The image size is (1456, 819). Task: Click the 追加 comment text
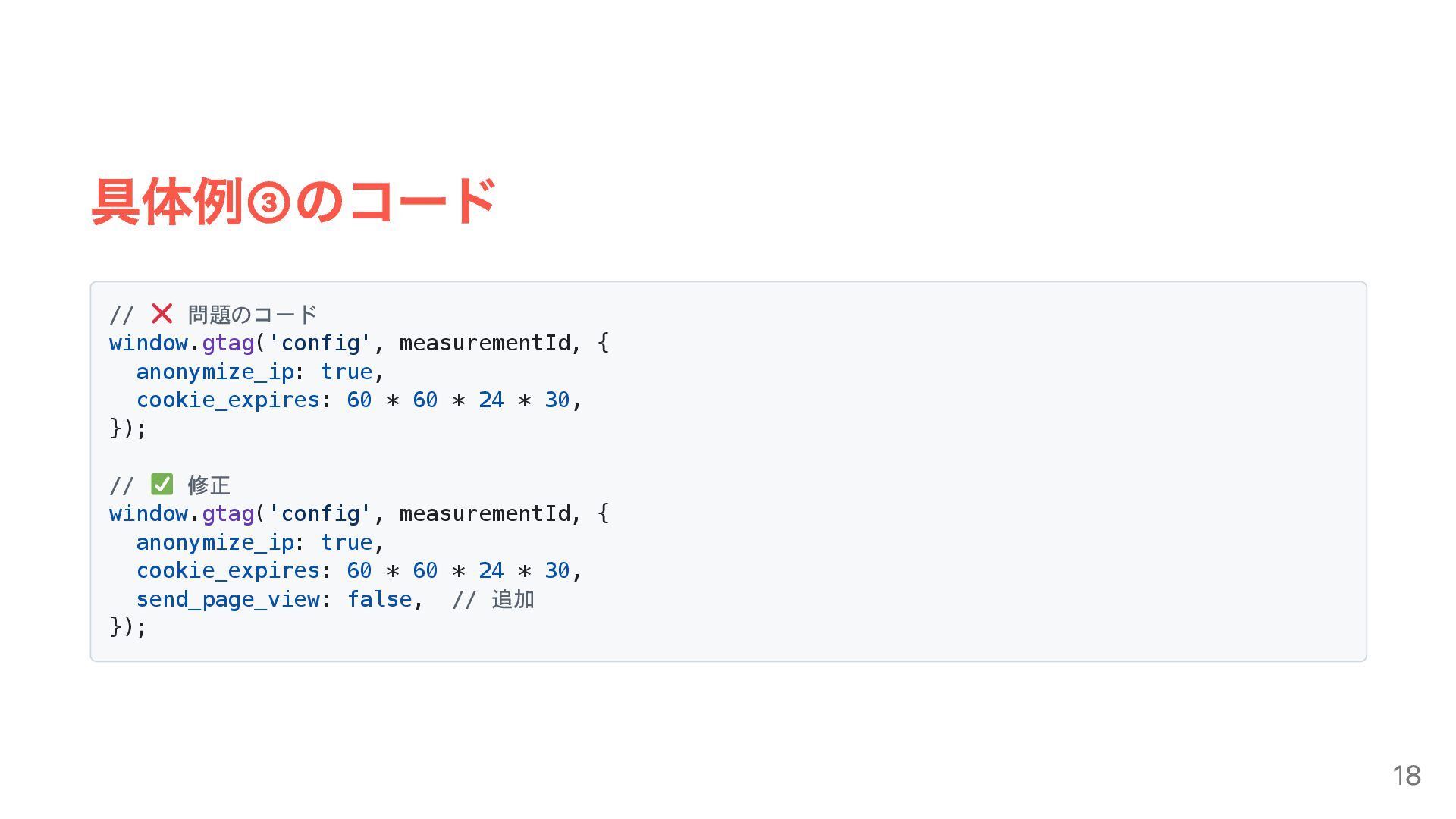click(513, 599)
